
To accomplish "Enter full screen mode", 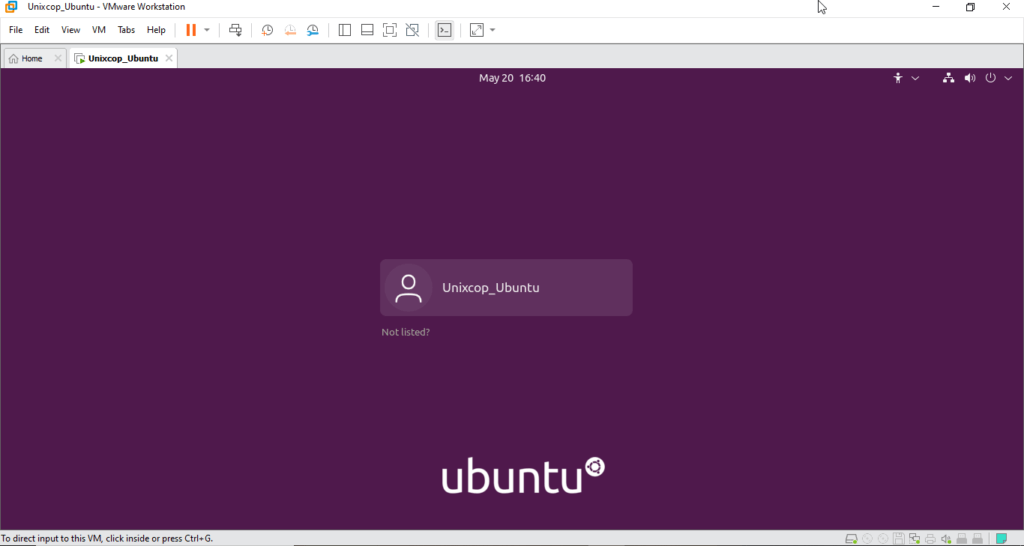I will coord(390,30).
